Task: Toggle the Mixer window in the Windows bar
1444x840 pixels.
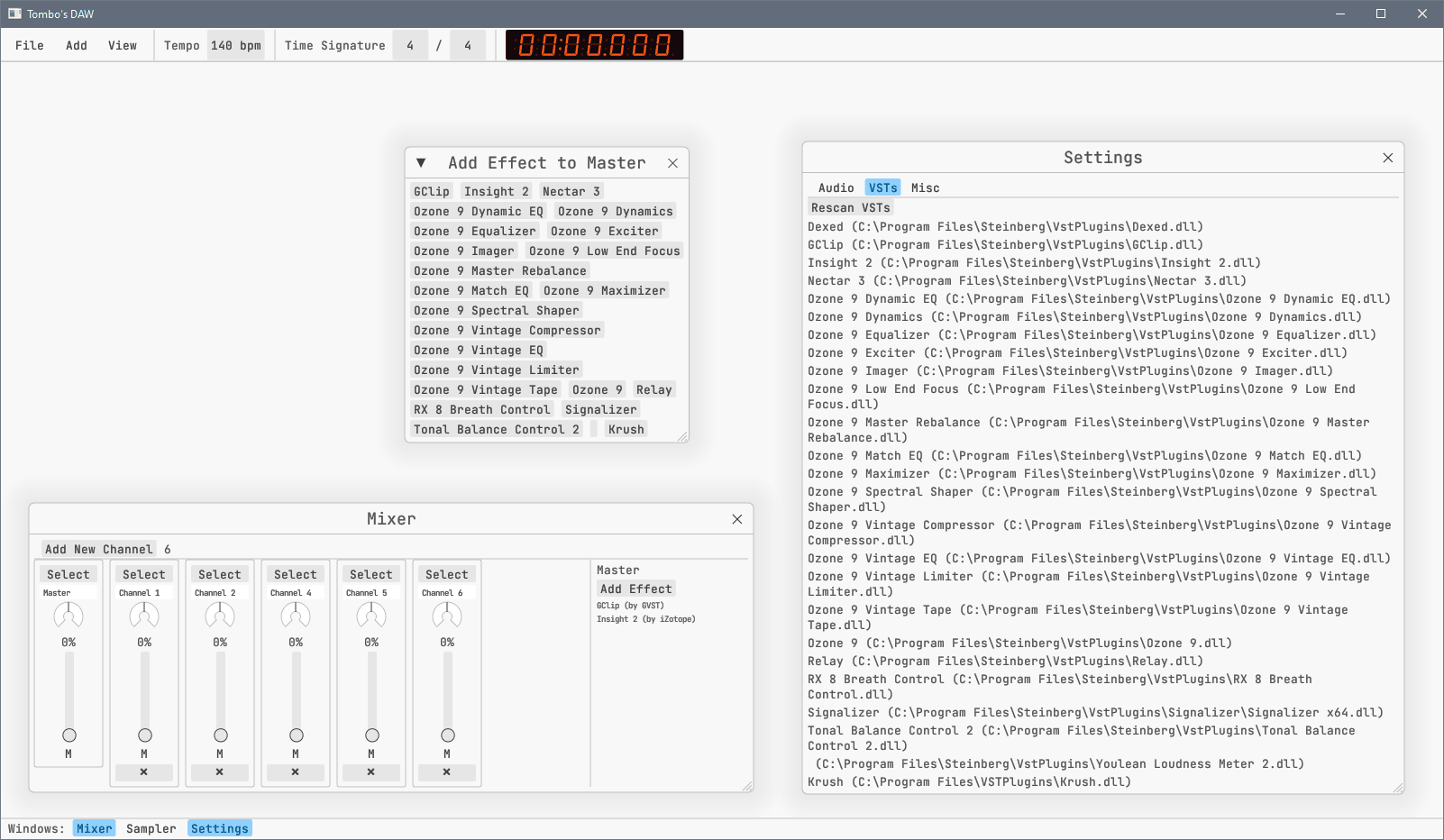Action: pos(95,829)
